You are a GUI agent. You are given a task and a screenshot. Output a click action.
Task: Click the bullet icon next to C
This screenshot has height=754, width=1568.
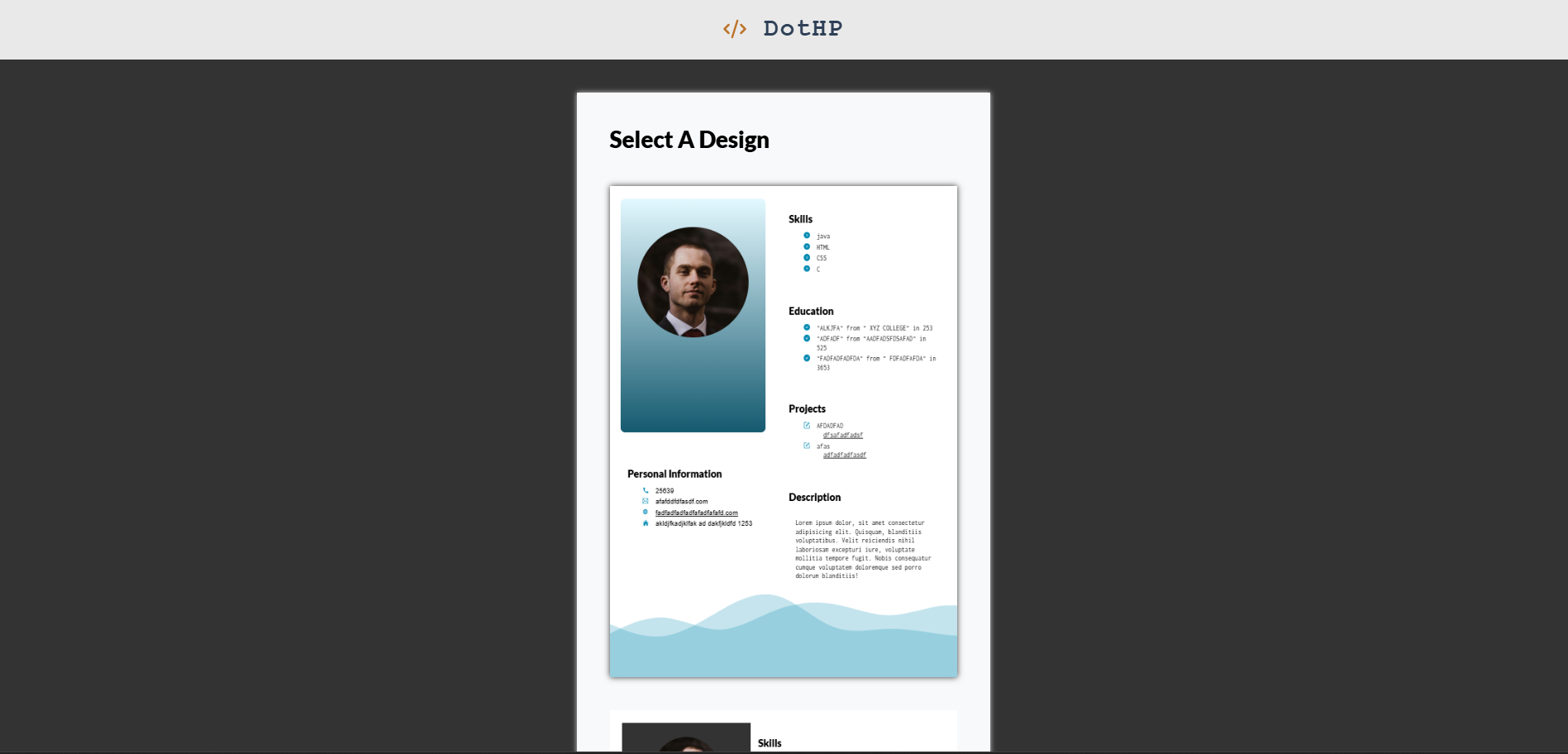(x=807, y=268)
